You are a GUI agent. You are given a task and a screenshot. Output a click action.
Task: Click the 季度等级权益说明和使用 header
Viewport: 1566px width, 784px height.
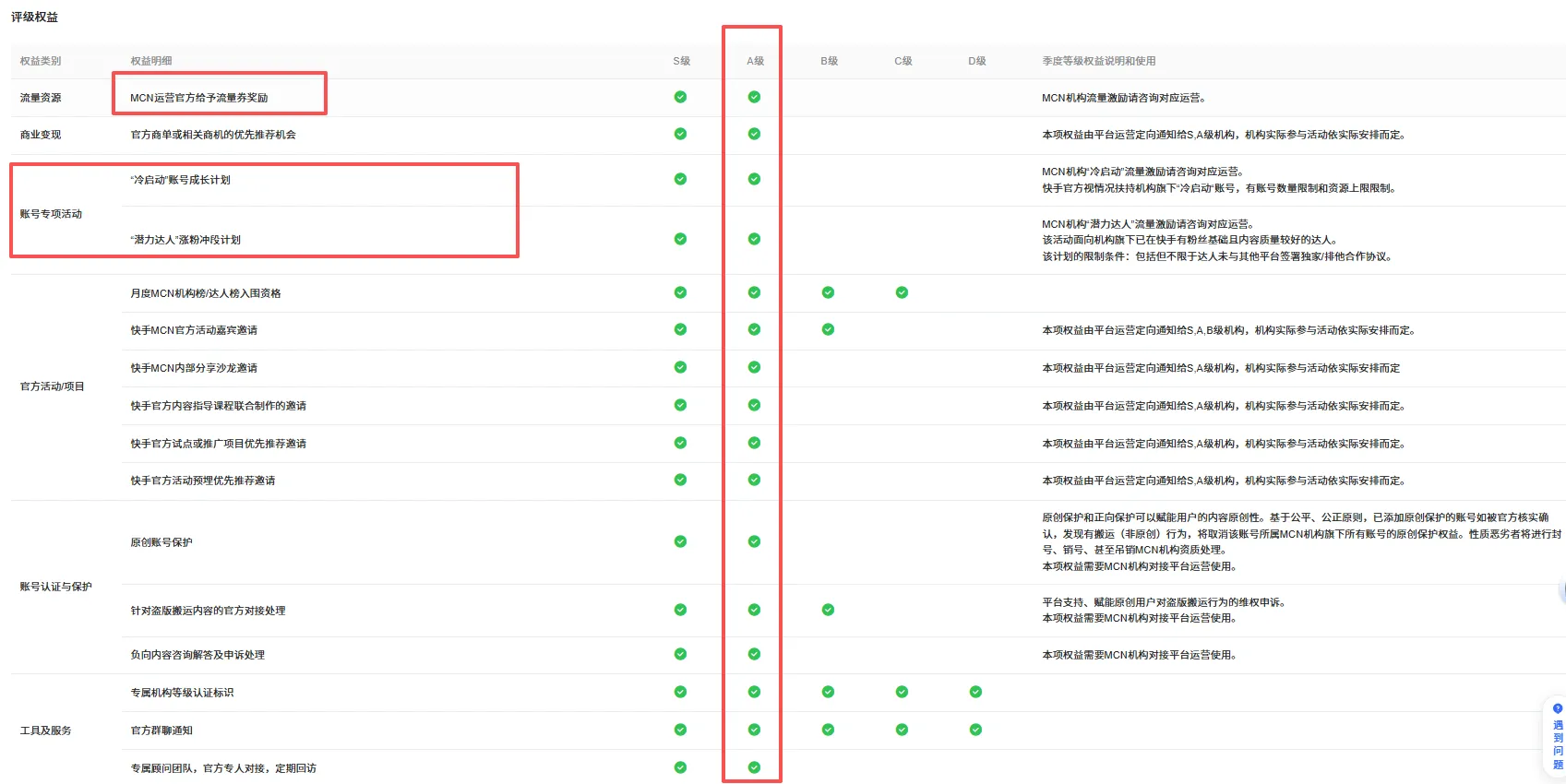coord(1099,61)
